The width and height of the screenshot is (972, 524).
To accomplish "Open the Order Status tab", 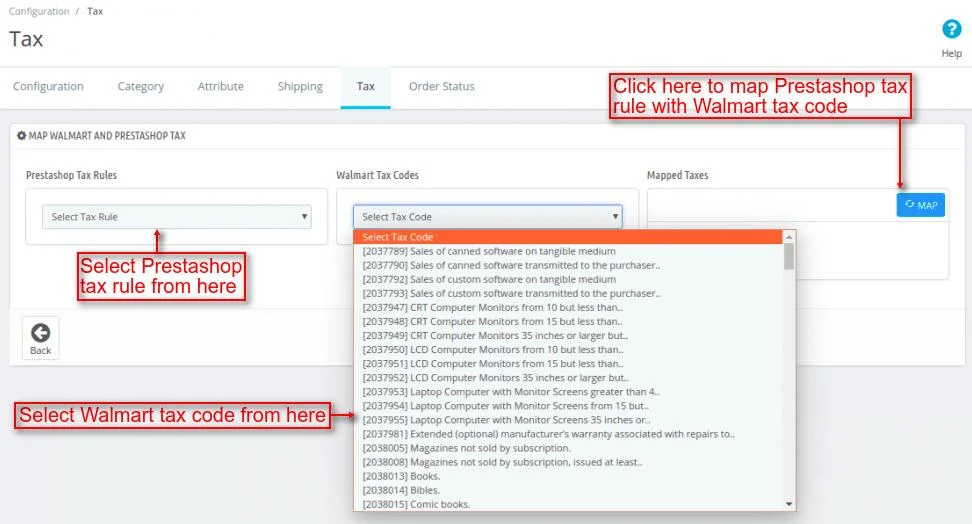I will [x=441, y=86].
